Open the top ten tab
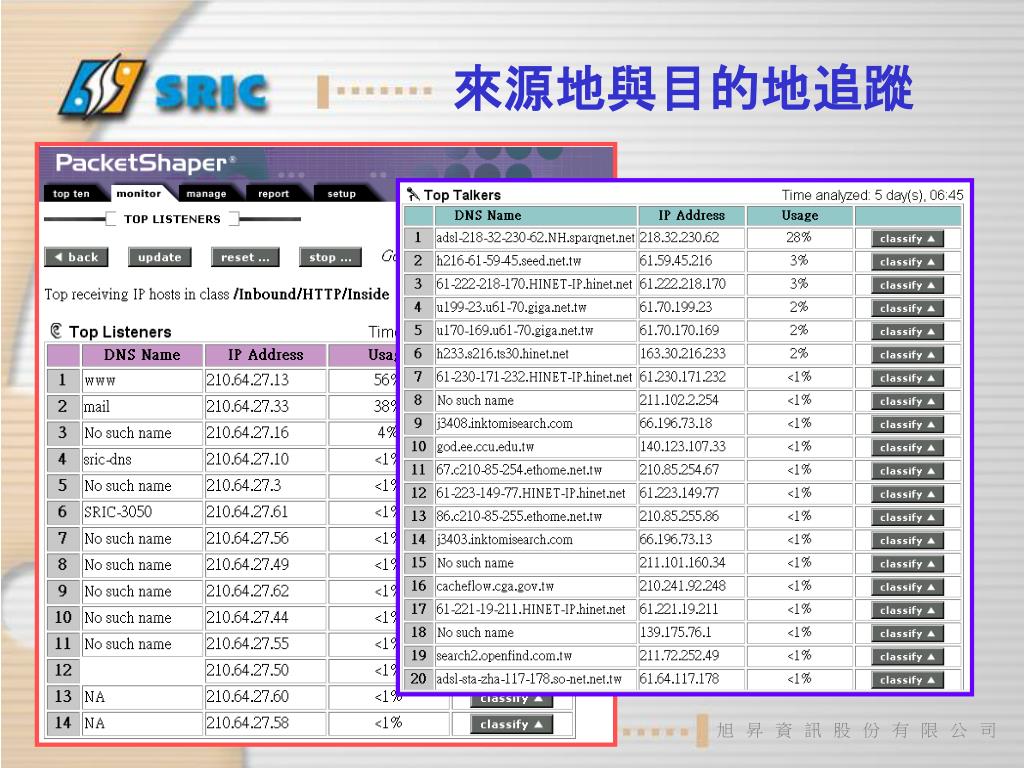 pos(71,193)
